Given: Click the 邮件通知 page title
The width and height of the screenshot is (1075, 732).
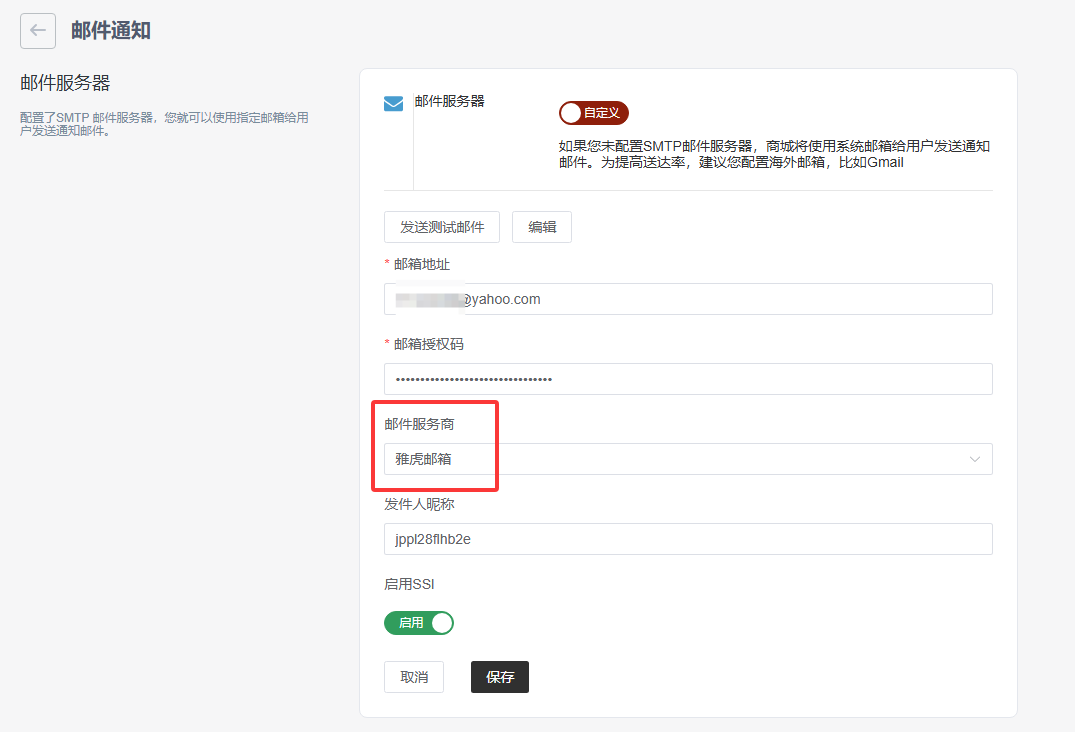Looking at the screenshot, I should tap(111, 31).
